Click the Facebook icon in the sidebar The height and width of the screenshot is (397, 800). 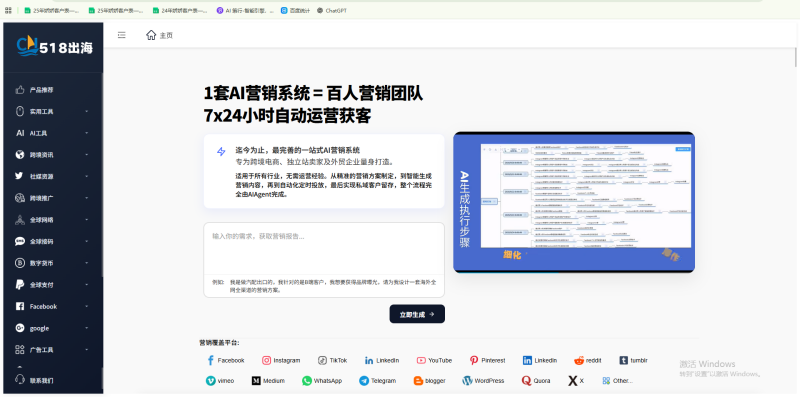click(20, 307)
